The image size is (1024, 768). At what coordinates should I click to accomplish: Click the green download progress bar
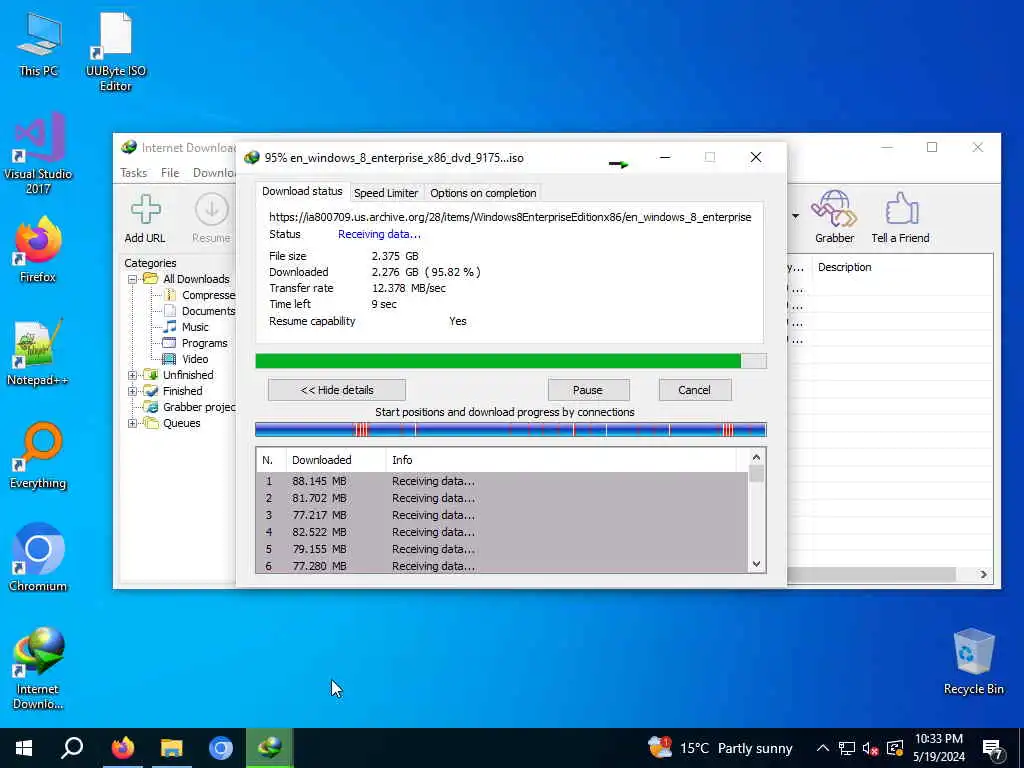(x=511, y=361)
